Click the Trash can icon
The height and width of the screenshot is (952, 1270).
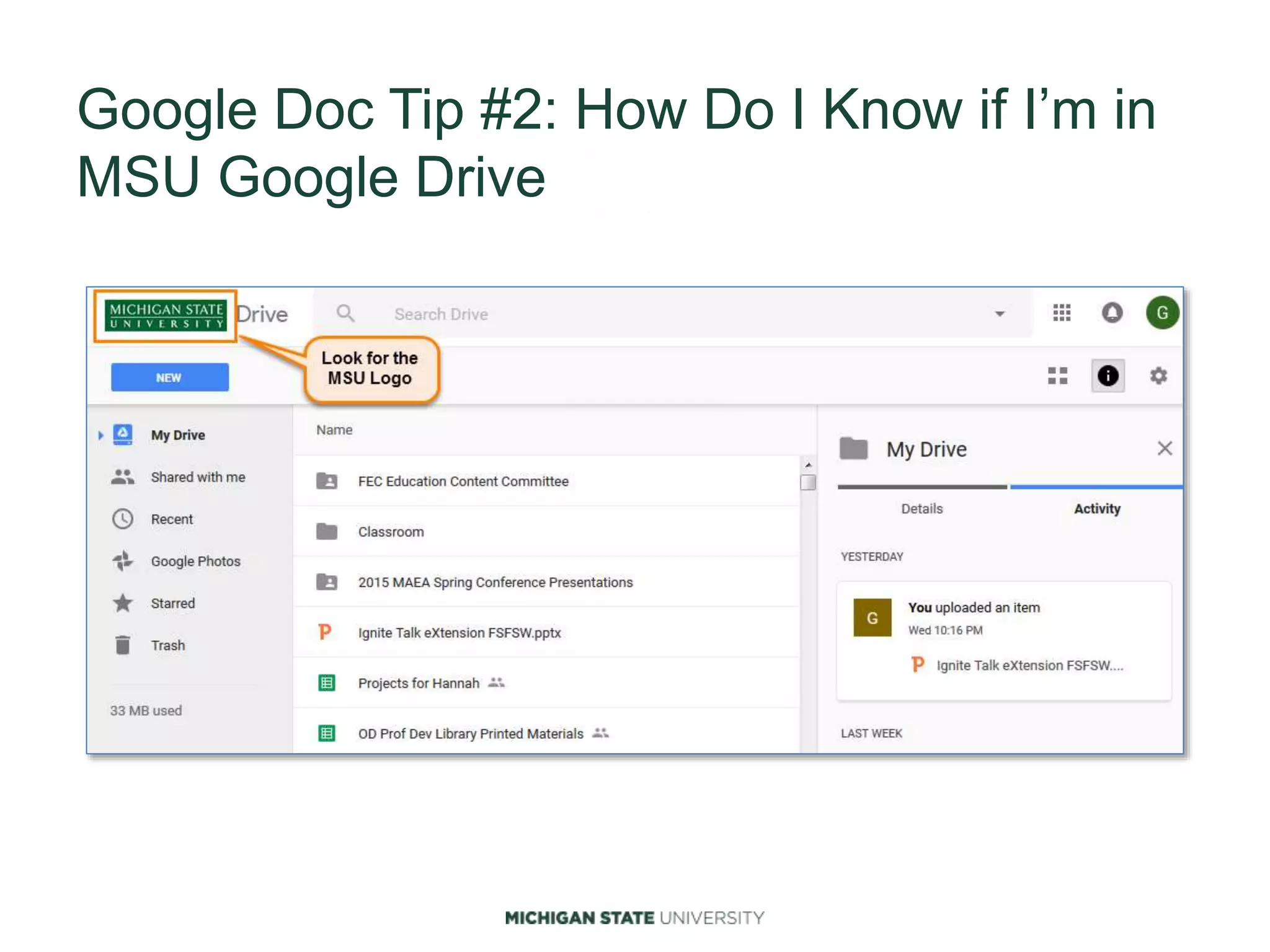point(123,645)
